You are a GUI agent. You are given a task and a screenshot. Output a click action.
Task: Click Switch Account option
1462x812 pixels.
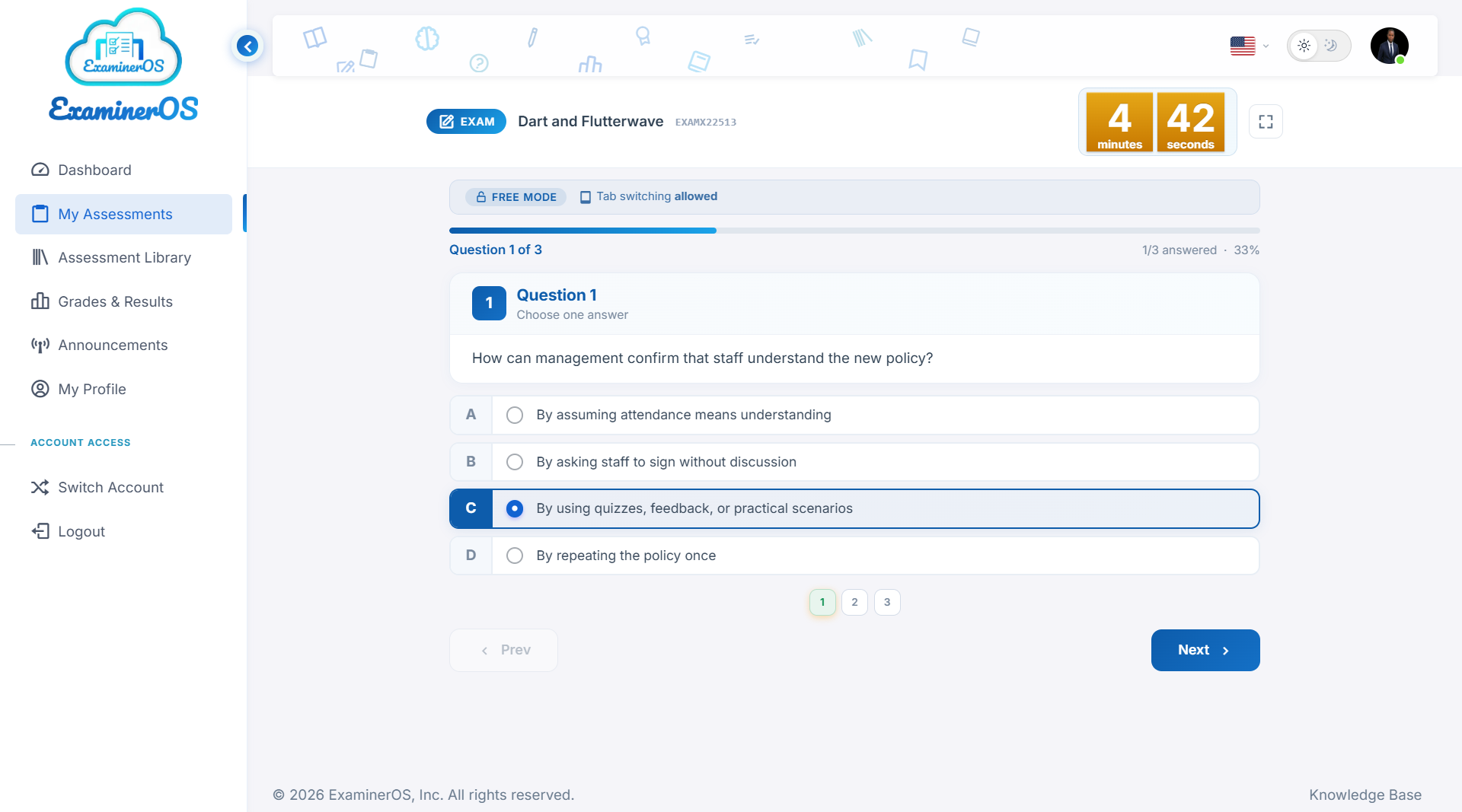(123, 487)
